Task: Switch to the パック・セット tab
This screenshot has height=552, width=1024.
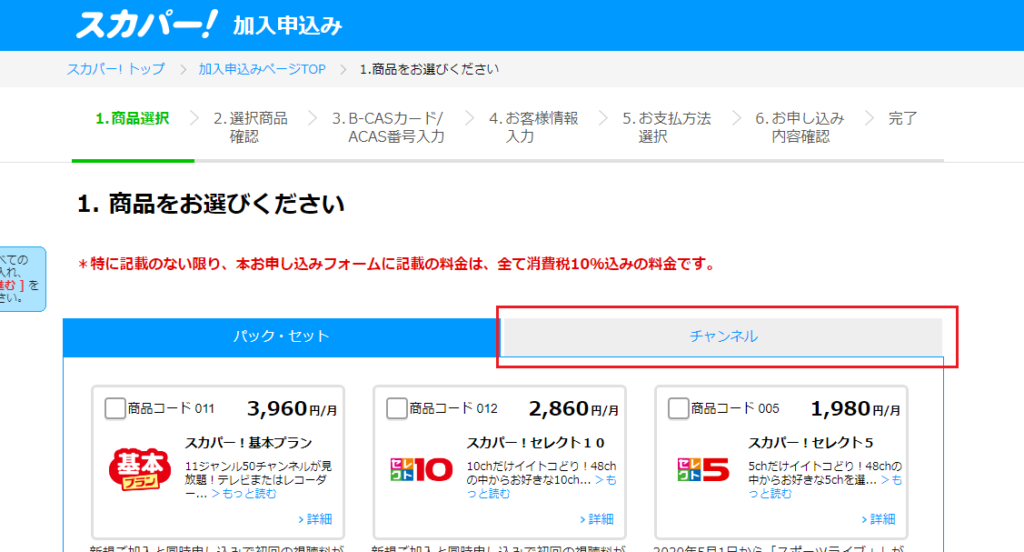Action: [281, 337]
